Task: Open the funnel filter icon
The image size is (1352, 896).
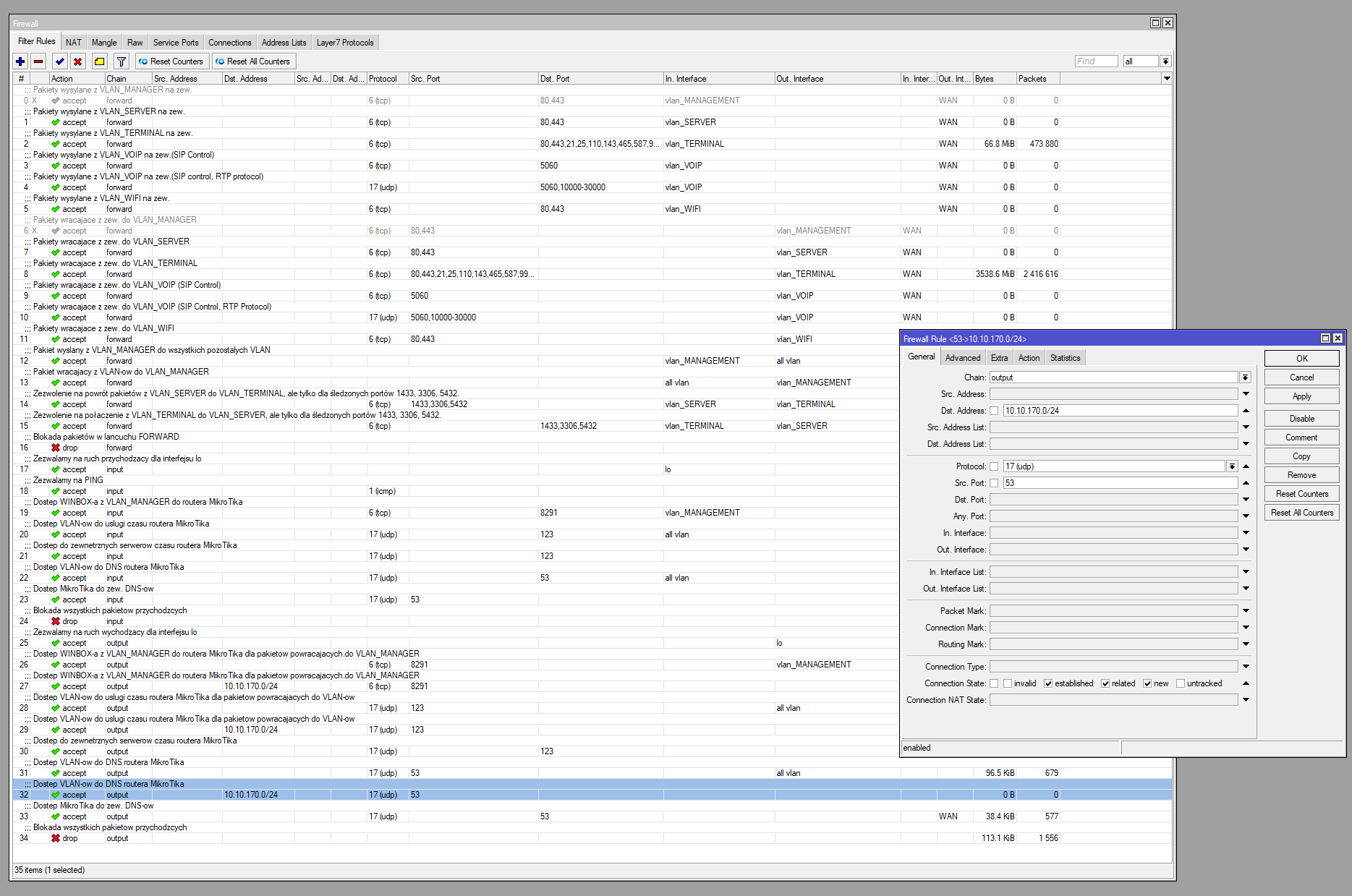Action: coord(122,61)
